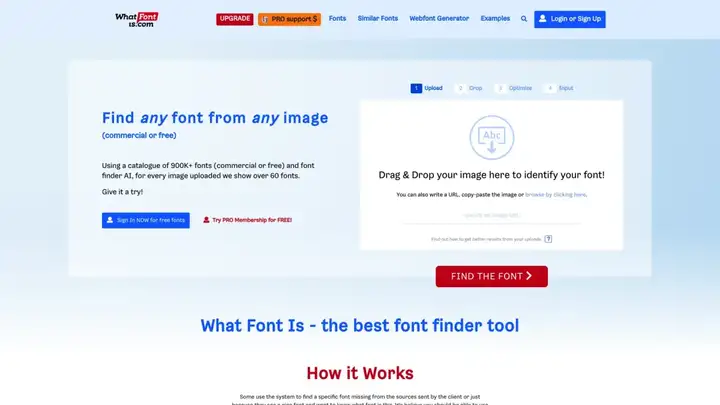
Task: Click FIND THE FONT button
Action: point(491,276)
